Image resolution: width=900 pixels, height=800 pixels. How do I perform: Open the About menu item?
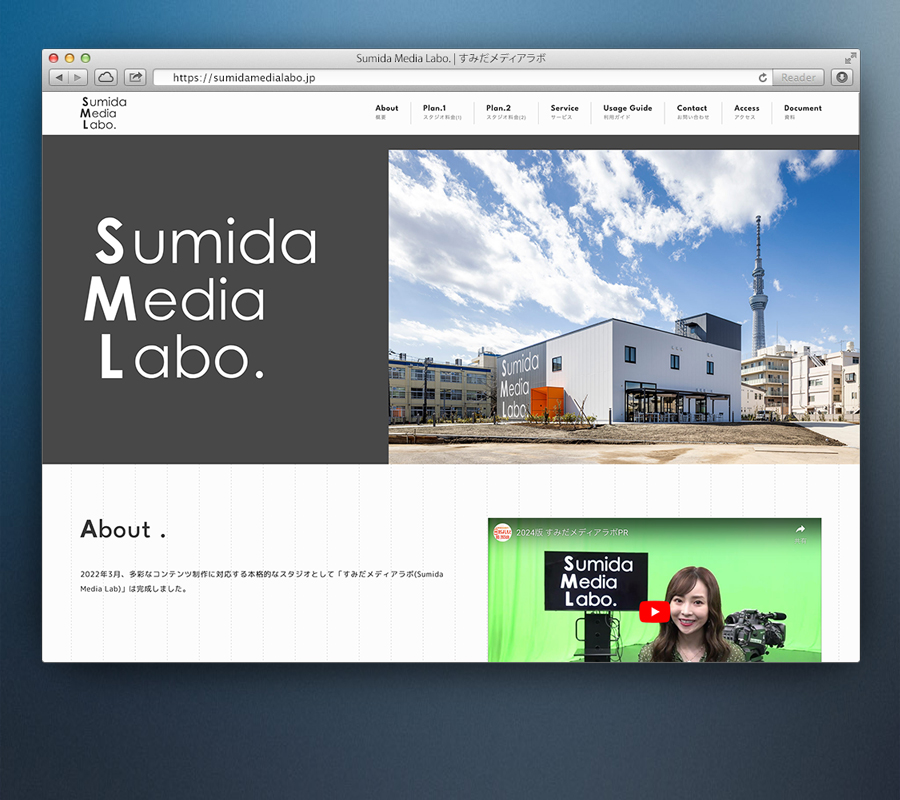pyautogui.click(x=386, y=112)
